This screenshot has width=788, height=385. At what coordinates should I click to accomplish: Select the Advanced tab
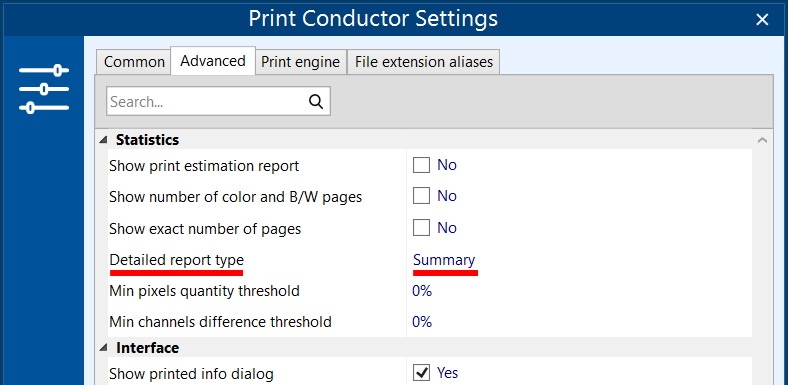pyautogui.click(x=213, y=61)
